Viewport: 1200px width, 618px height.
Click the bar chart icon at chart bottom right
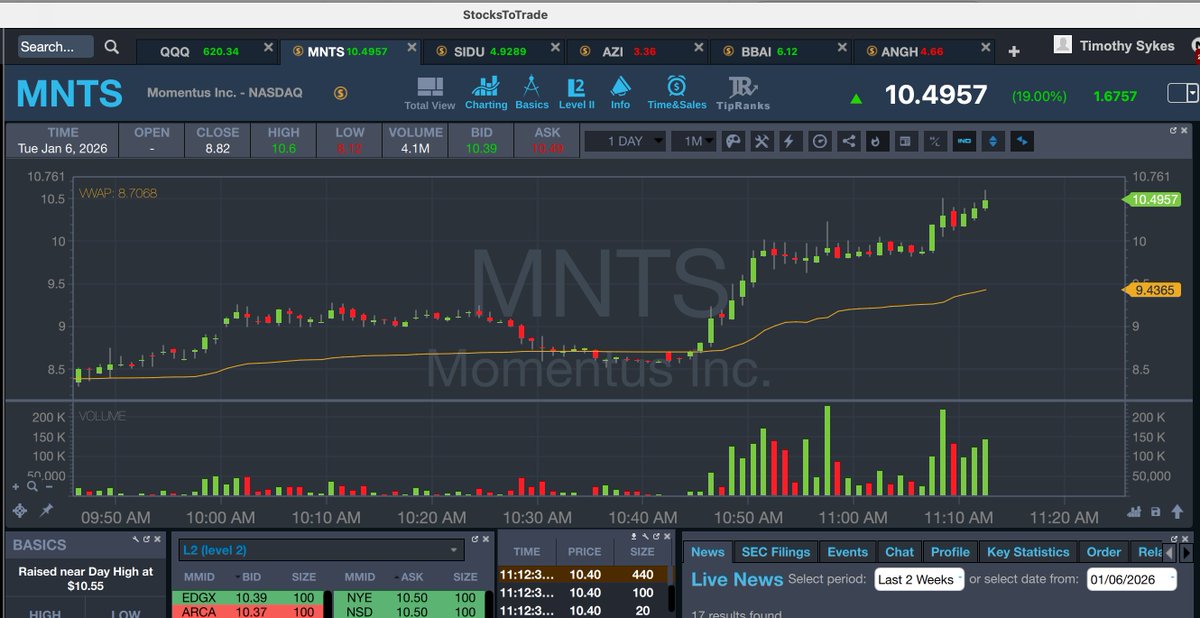pos(1134,511)
